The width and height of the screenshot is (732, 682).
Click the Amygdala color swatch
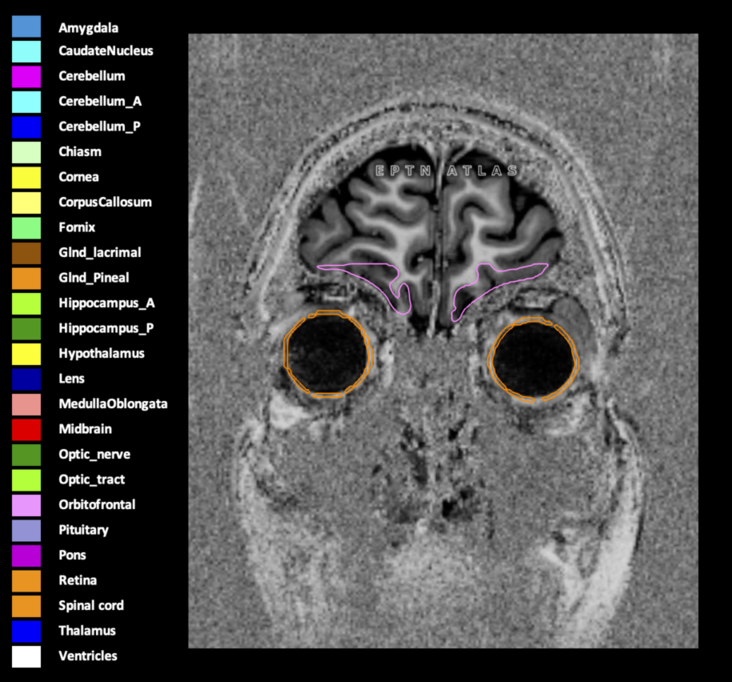(26, 27)
